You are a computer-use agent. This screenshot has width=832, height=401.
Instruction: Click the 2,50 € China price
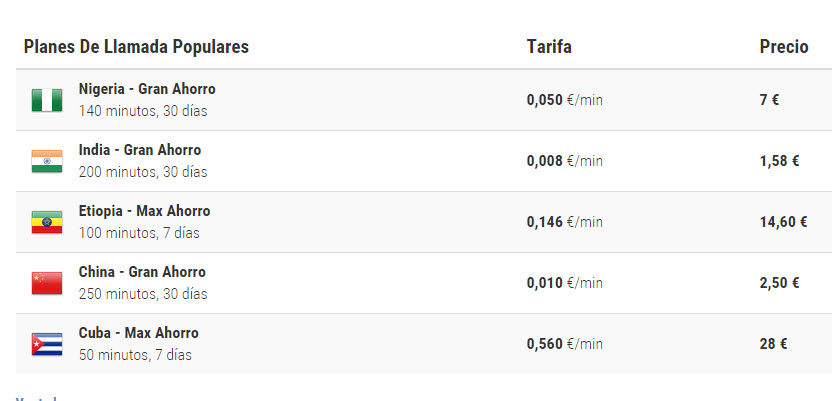click(x=779, y=283)
